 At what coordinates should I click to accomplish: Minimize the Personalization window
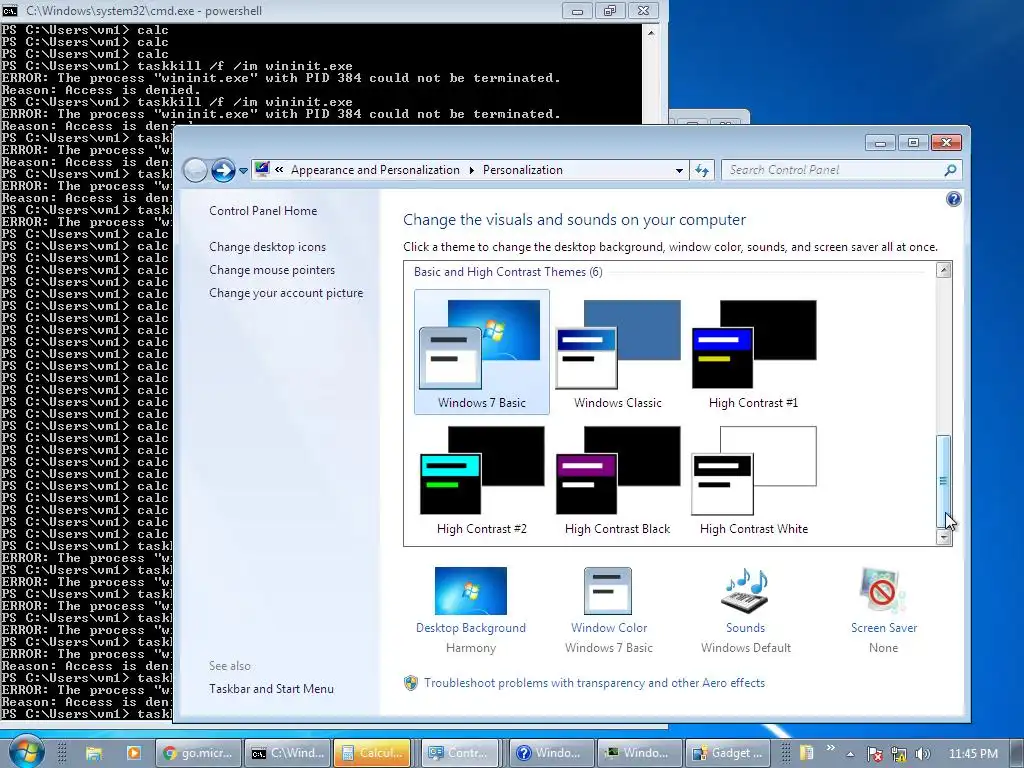(x=880, y=142)
